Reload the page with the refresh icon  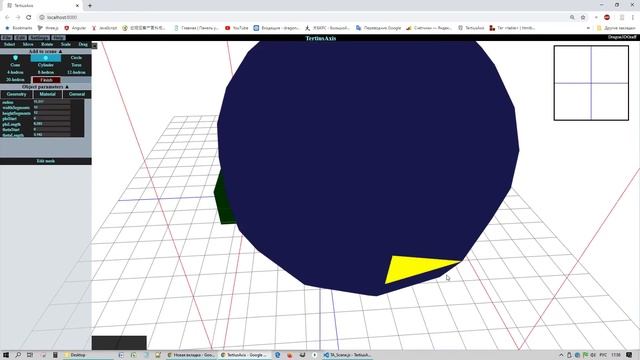29,17
